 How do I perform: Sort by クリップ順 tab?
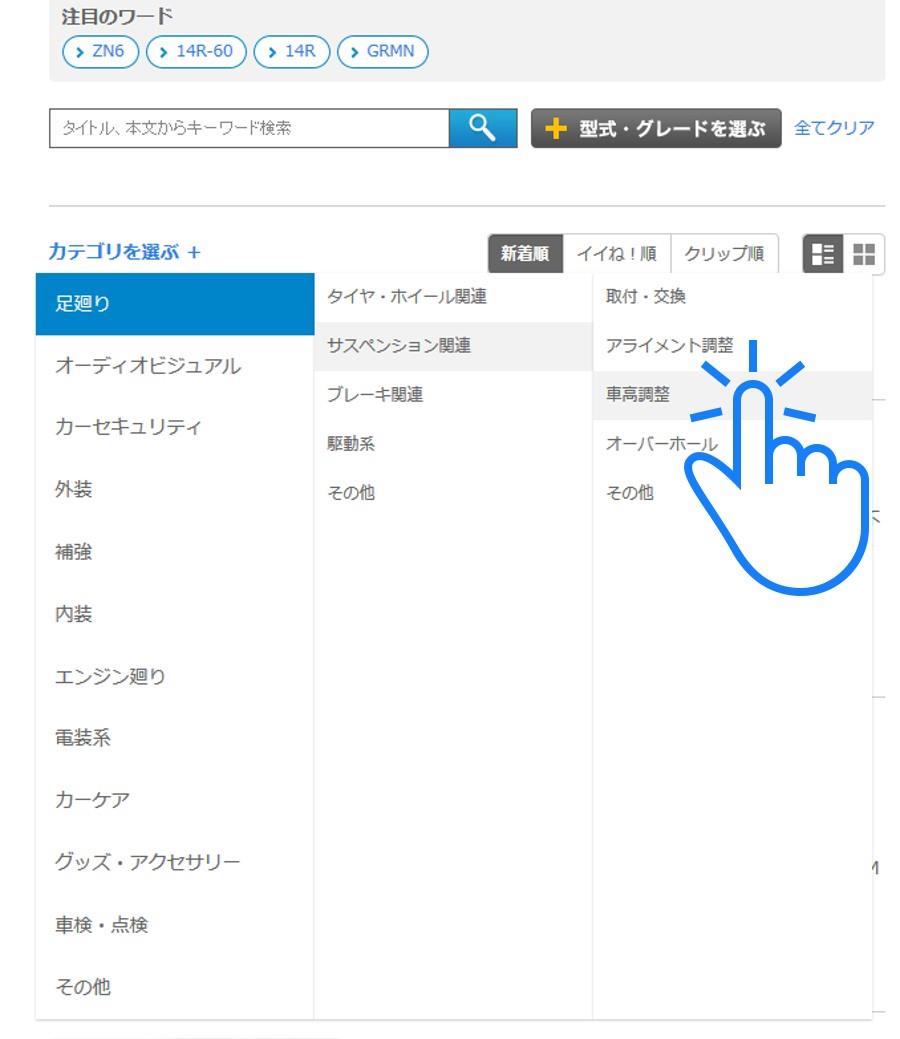(x=724, y=254)
